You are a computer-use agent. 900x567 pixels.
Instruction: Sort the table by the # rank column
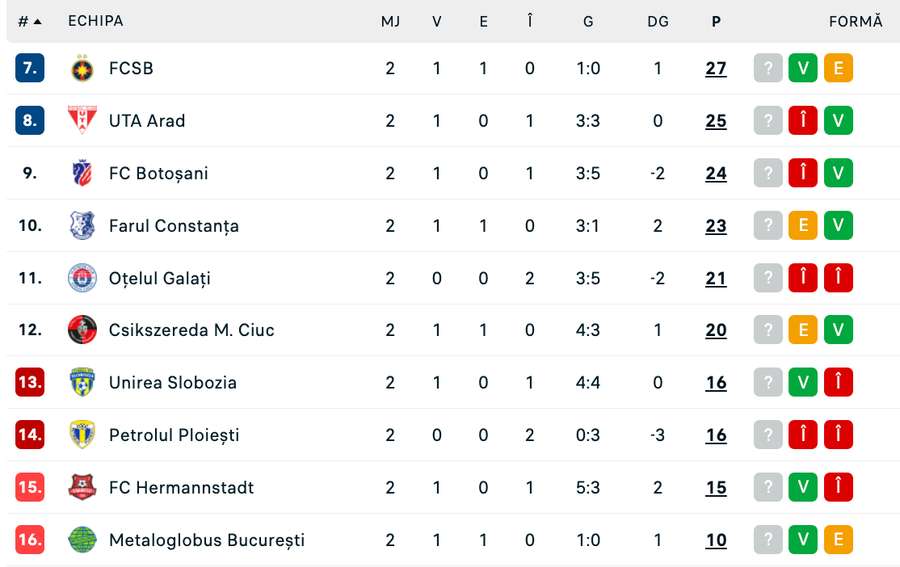[x=29, y=21]
